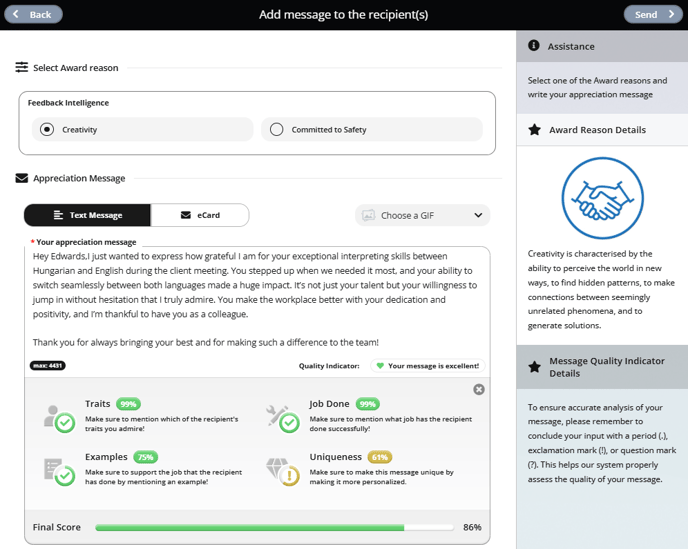This screenshot has width=688, height=549.
Task: Click the Final Score label
Action: 57,527
